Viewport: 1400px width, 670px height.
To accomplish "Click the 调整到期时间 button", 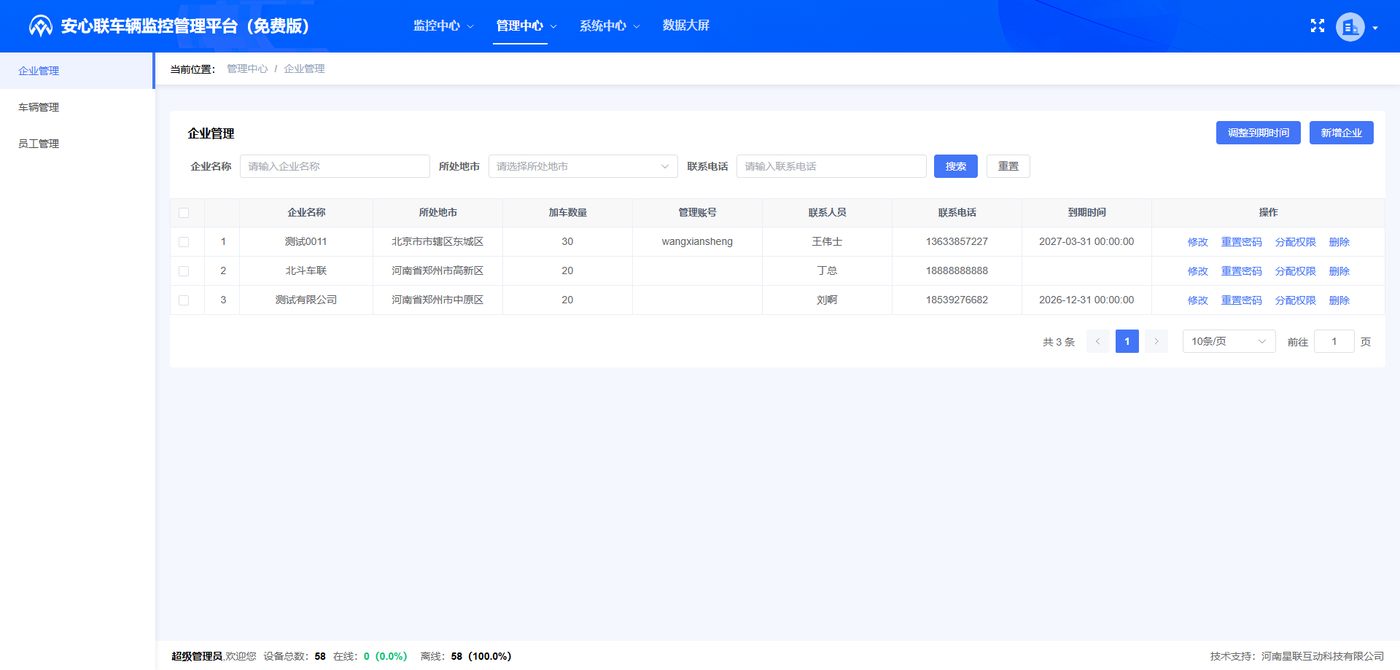I will click(x=1258, y=132).
